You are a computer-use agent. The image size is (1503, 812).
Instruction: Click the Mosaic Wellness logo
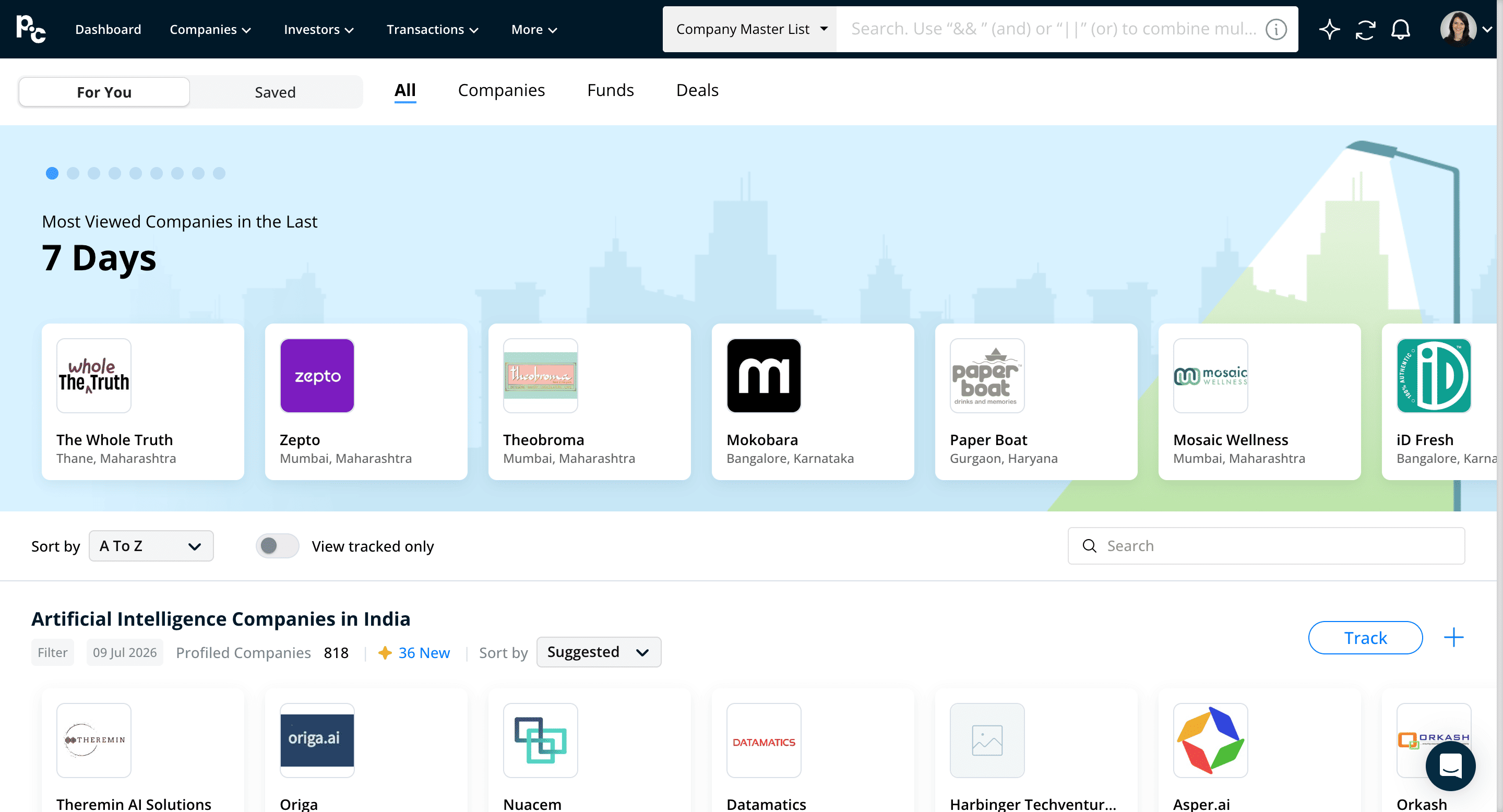tap(1211, 376)
